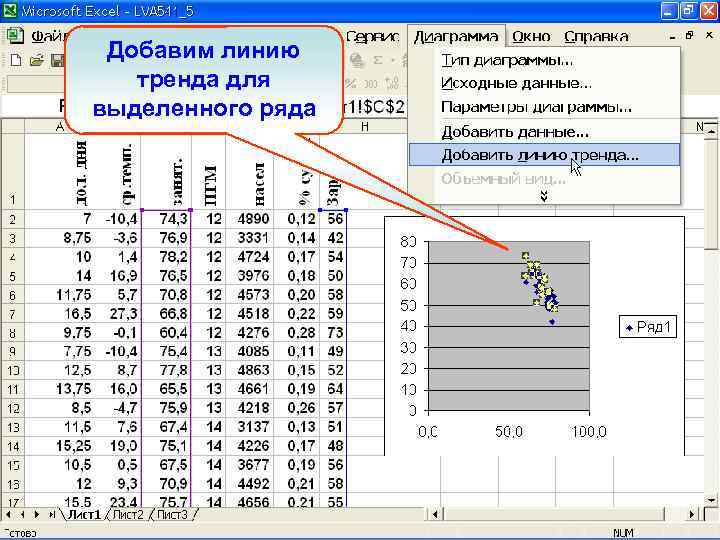This screenshot has height=540, width=720.
Task: Click the Excel workbook icon beside Файл
Action: 15,36
